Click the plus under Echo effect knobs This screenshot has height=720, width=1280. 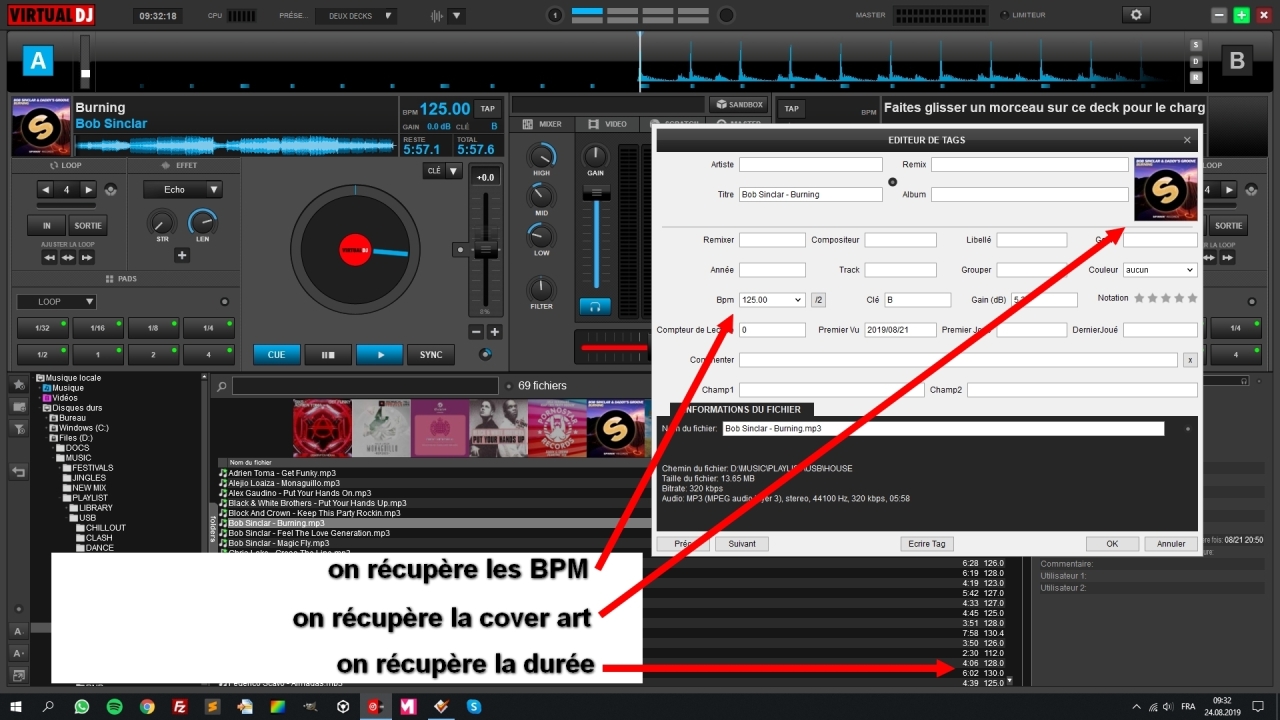182,255
